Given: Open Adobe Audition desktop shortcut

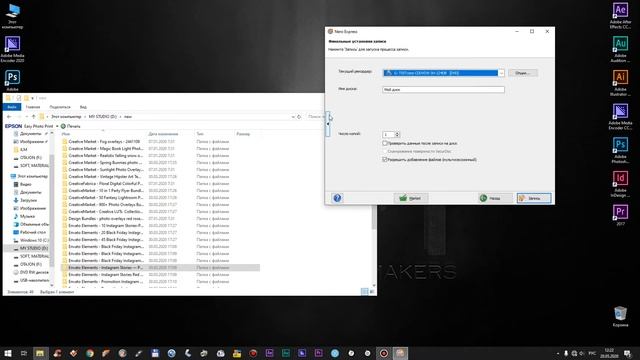Looking at the screenshot, I should click(x=620, y=49).
